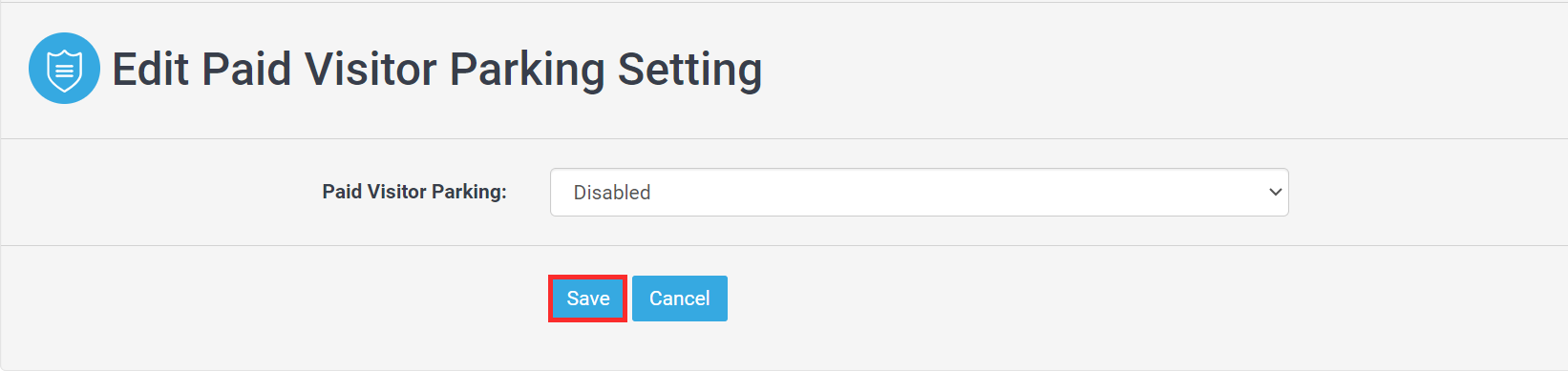Image resolution: width=1568 pixels, height=371 pixels.
Task: Click the word 'Setting' in the heading
Action: (690, 71)
